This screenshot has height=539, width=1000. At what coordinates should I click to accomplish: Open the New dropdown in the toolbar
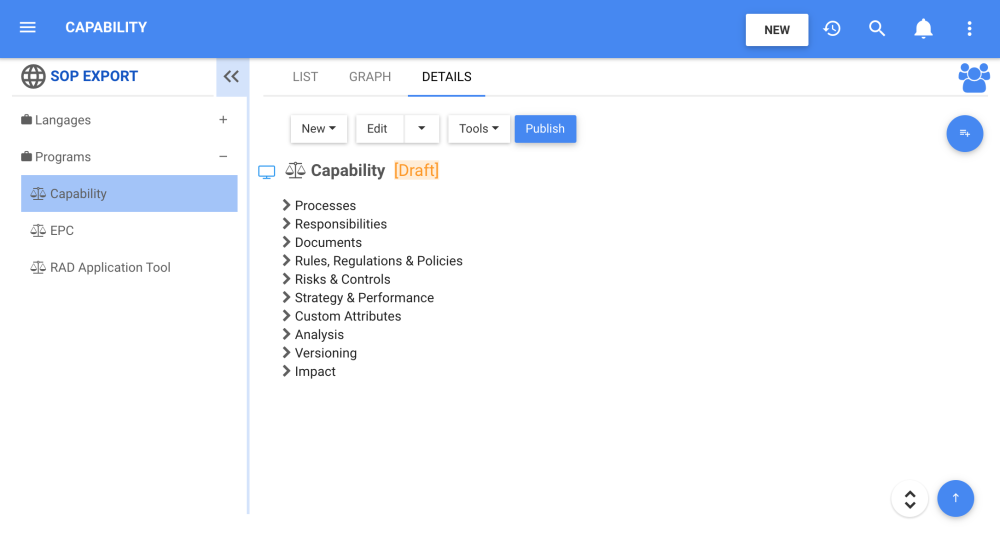click(x=319, y=129)
